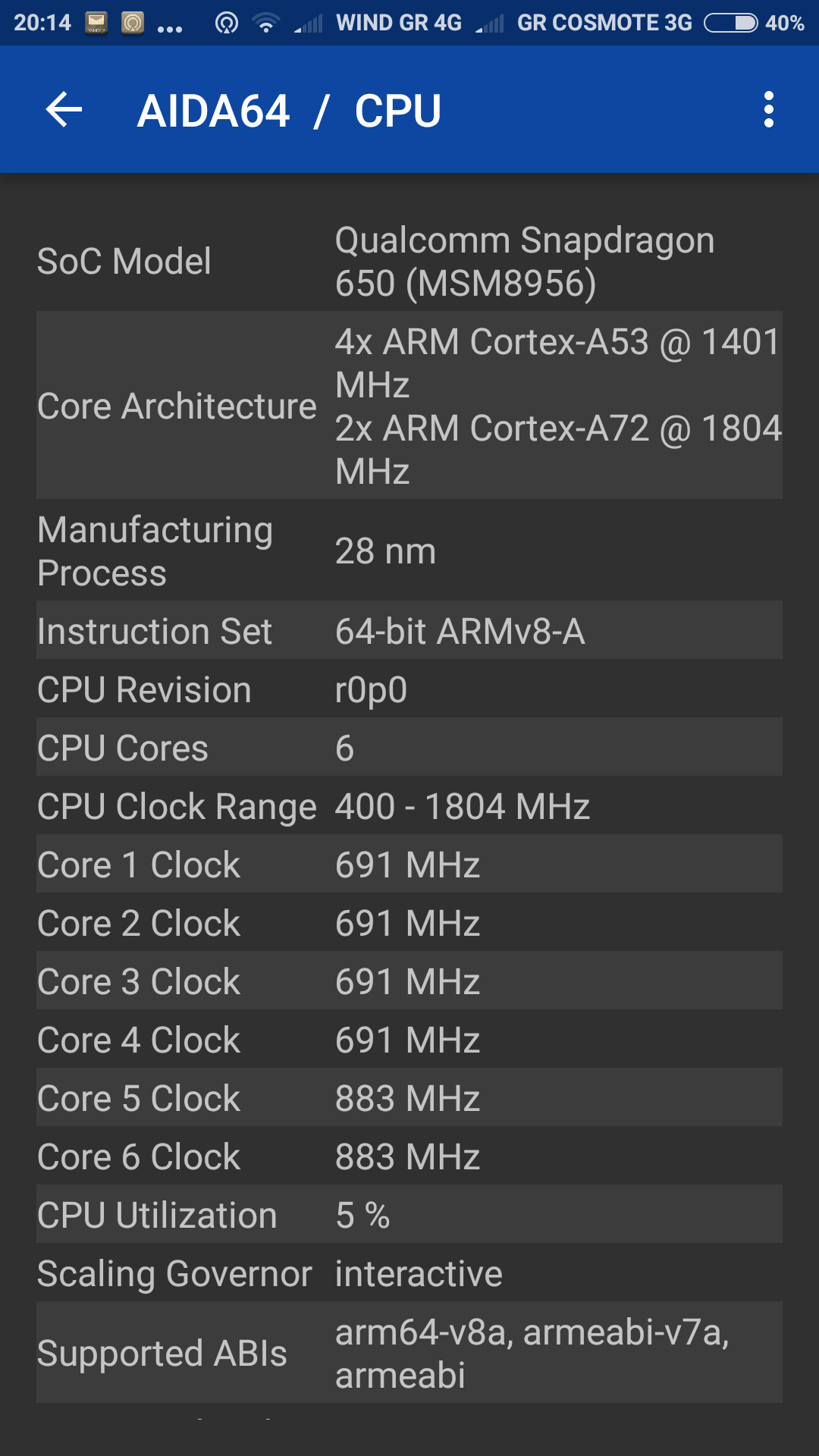Tap the Scaling Governor row
Image resolution: width=819 pixels, height=1456 pixels.
point(409,1273)
